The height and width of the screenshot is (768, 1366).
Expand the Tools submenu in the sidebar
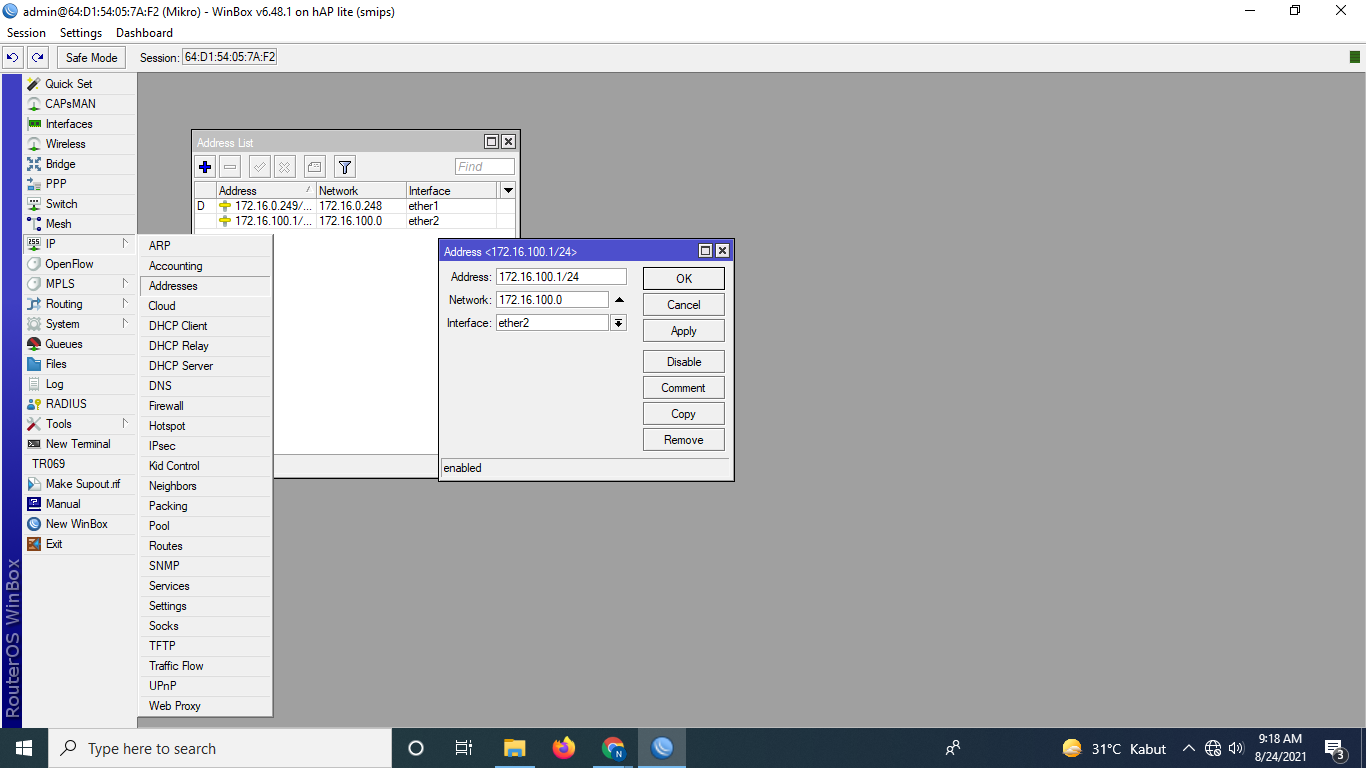click(x=79, y=424)
